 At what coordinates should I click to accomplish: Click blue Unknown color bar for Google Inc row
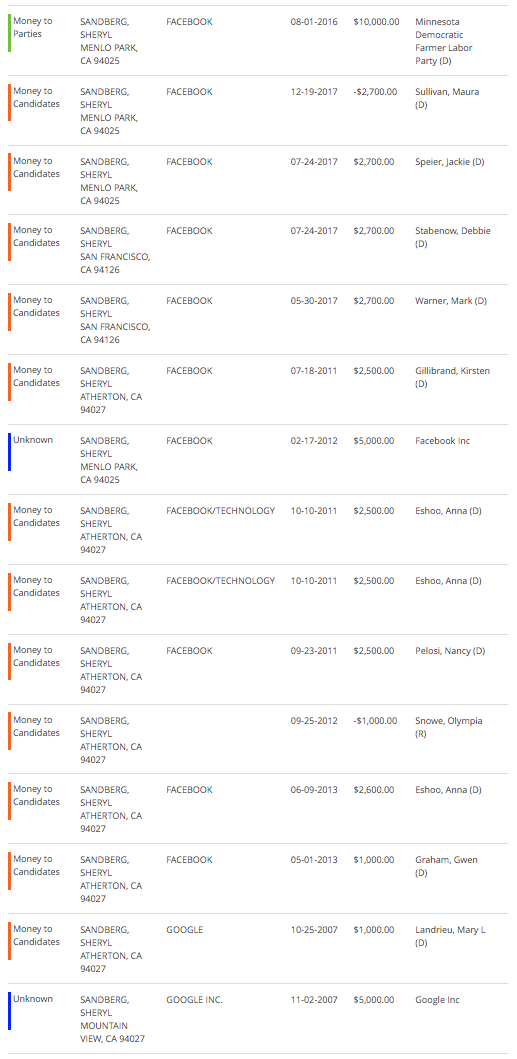(x=9, y=1010)
